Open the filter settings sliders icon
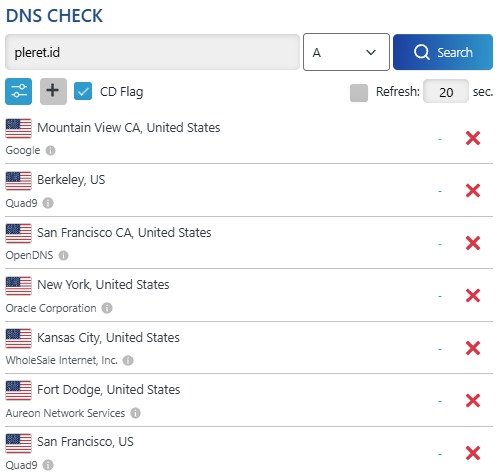500x474 pixels. pyautogui.click(x=19, y=91)
